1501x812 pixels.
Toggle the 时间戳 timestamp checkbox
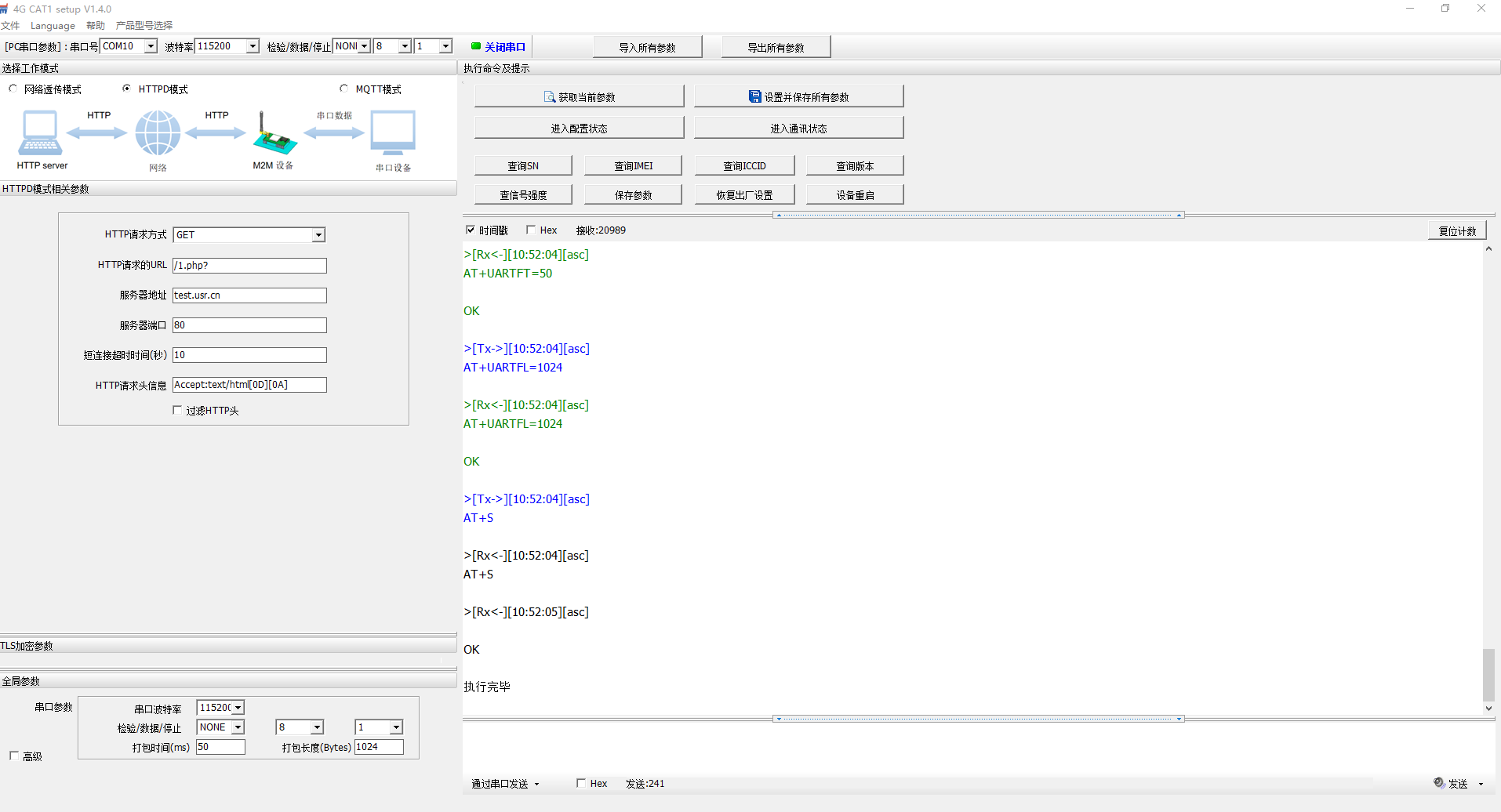471,230
